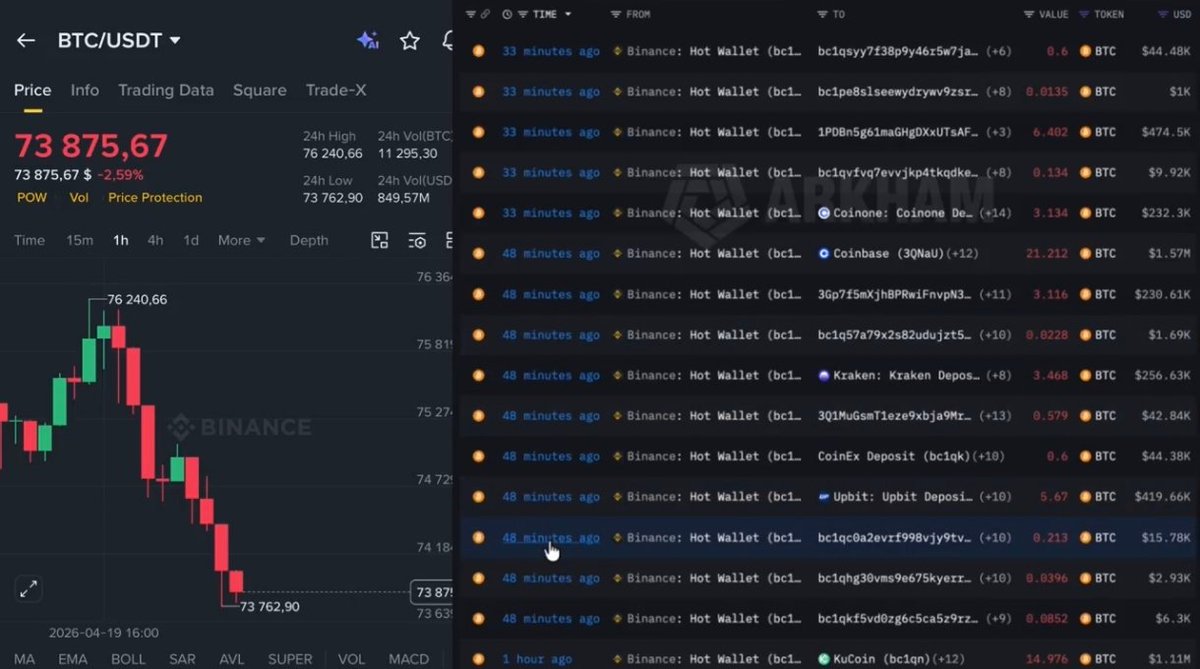
Task: Click the Coinbase logo icon in TO column
Action: (x=824, y=254)
